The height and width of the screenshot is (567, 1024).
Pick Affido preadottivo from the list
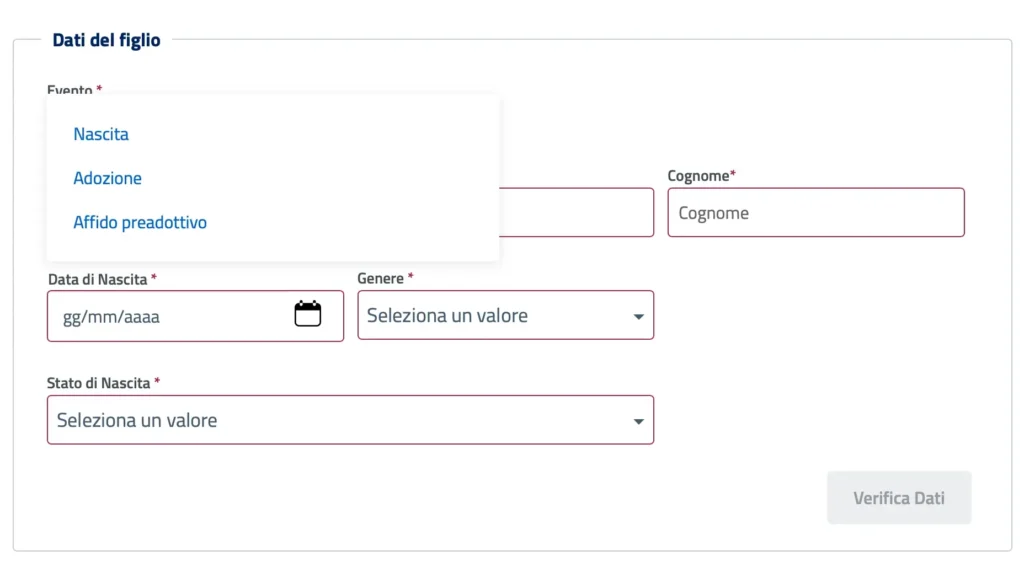pyautogui.click(x=140, y=222)
